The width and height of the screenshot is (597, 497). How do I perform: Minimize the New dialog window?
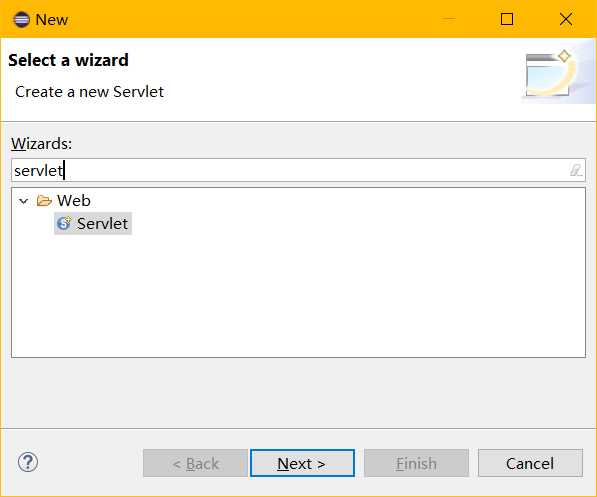(x=449, y=19)
